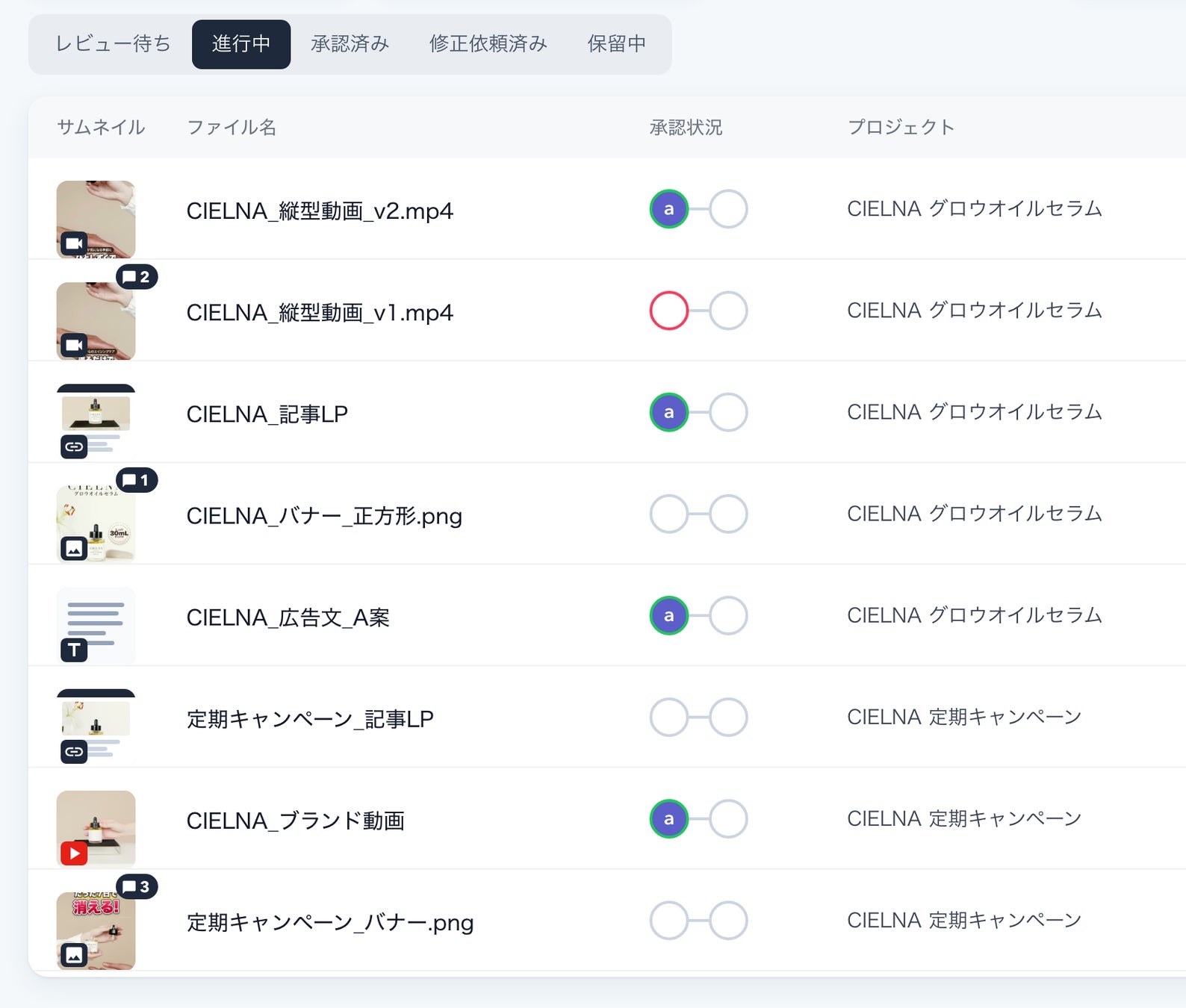
Task: Click text T icon on 広告文_A案 thumbnail
Action: [x=74, y=650]
